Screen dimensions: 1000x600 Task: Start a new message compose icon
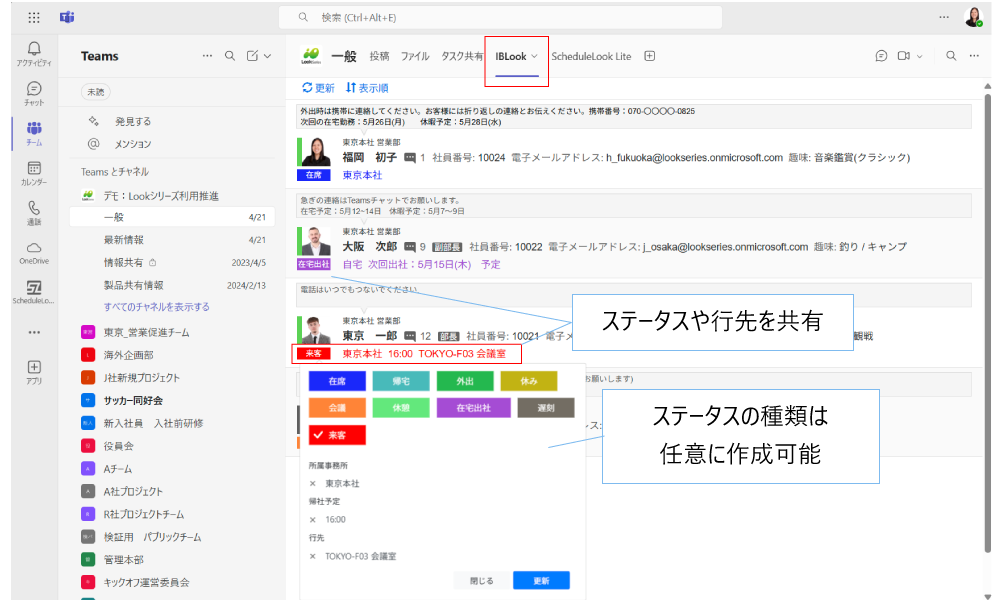click(253, 56)
